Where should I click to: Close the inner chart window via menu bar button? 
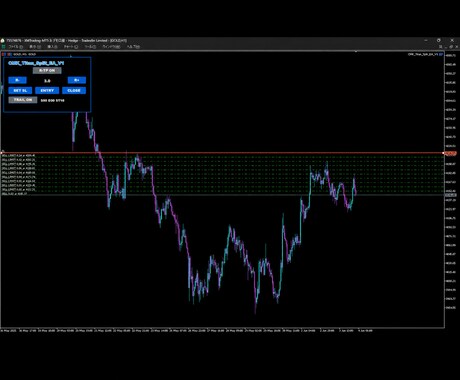456,47
